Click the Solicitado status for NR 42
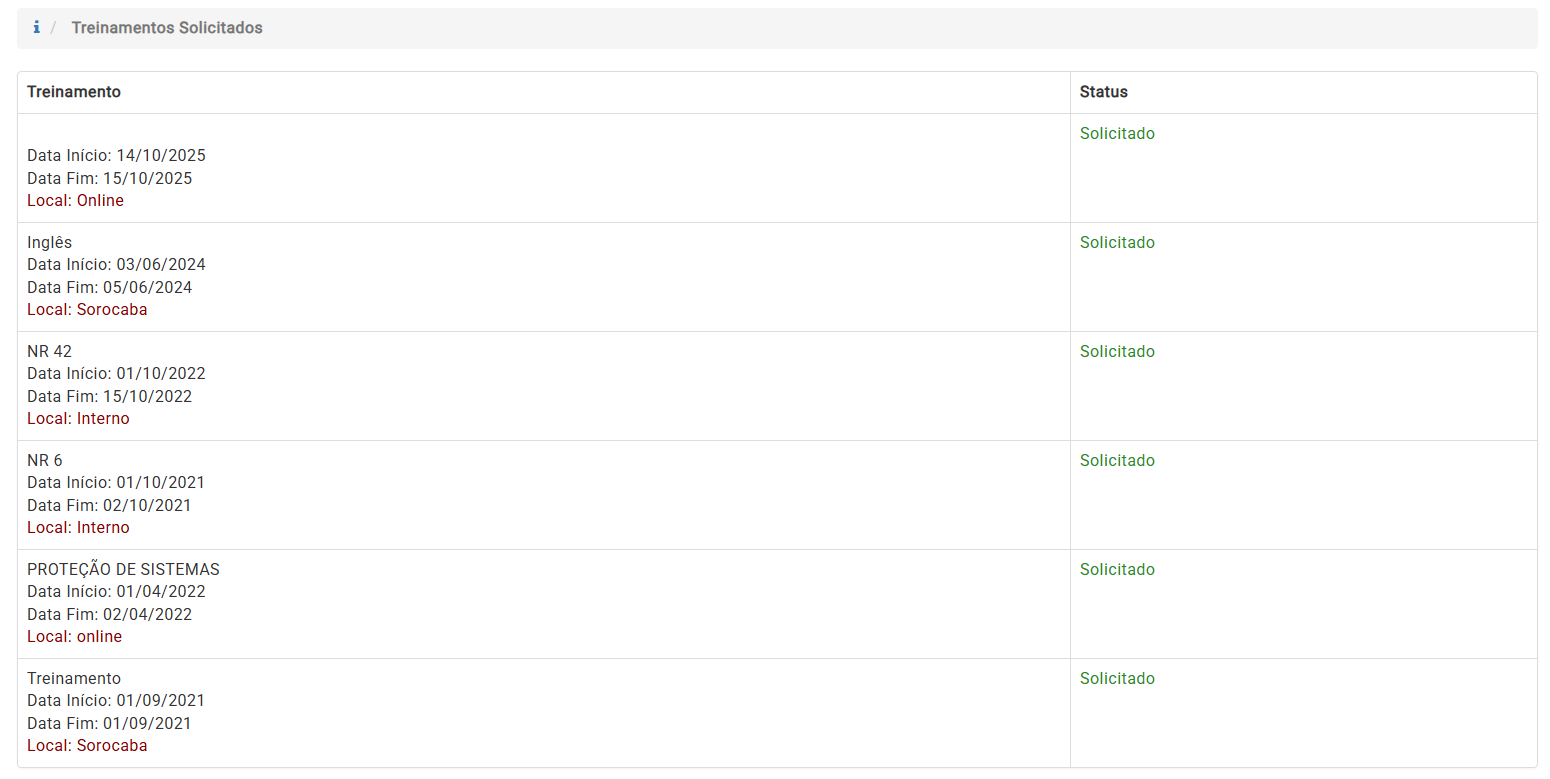The image size is (1550, 779). pyautogui.click(x=1117, y=352)
